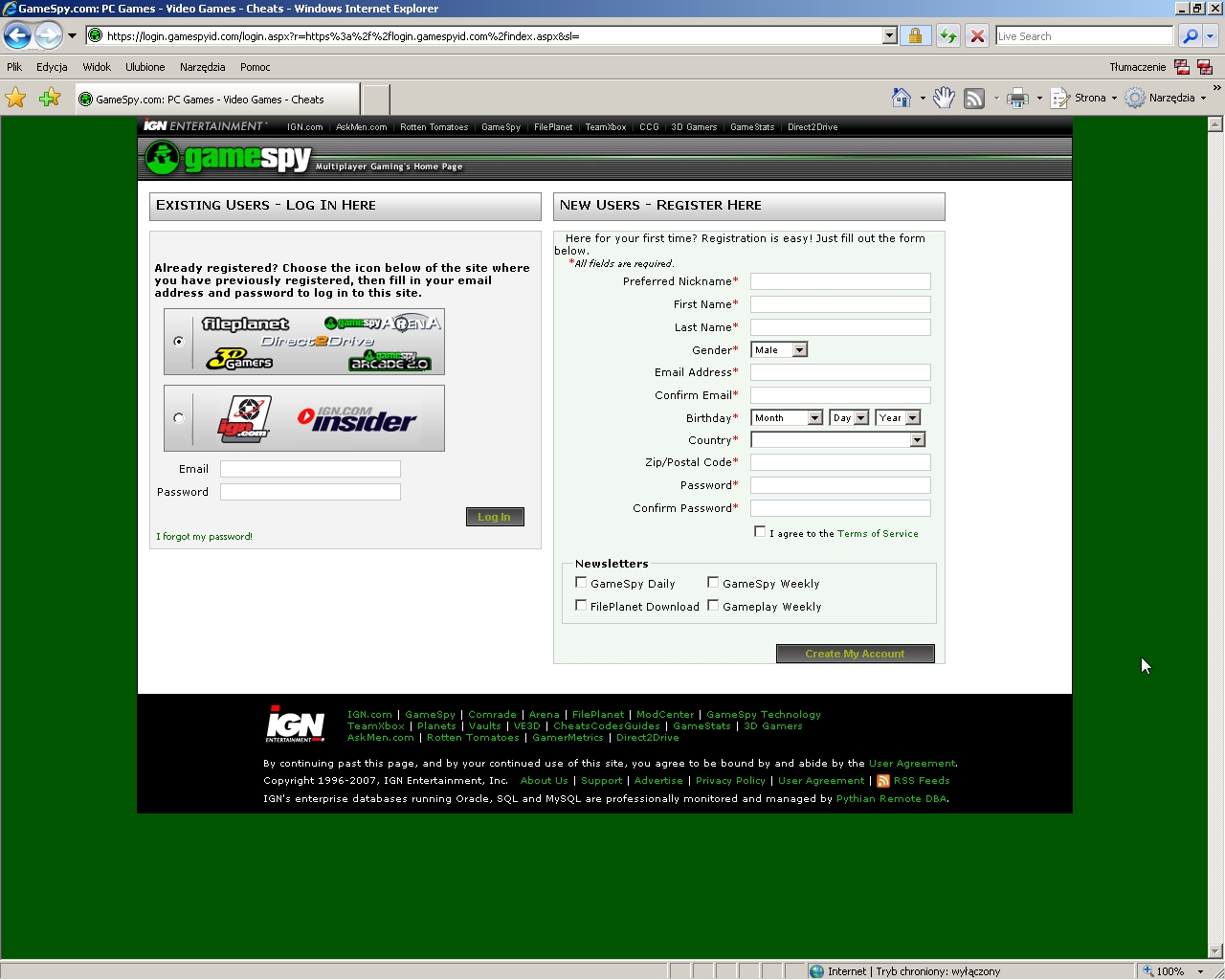Open the Privacy Policy footer link
The width and height of the screenshot is (1225, 980).
[x=730, y=781]
